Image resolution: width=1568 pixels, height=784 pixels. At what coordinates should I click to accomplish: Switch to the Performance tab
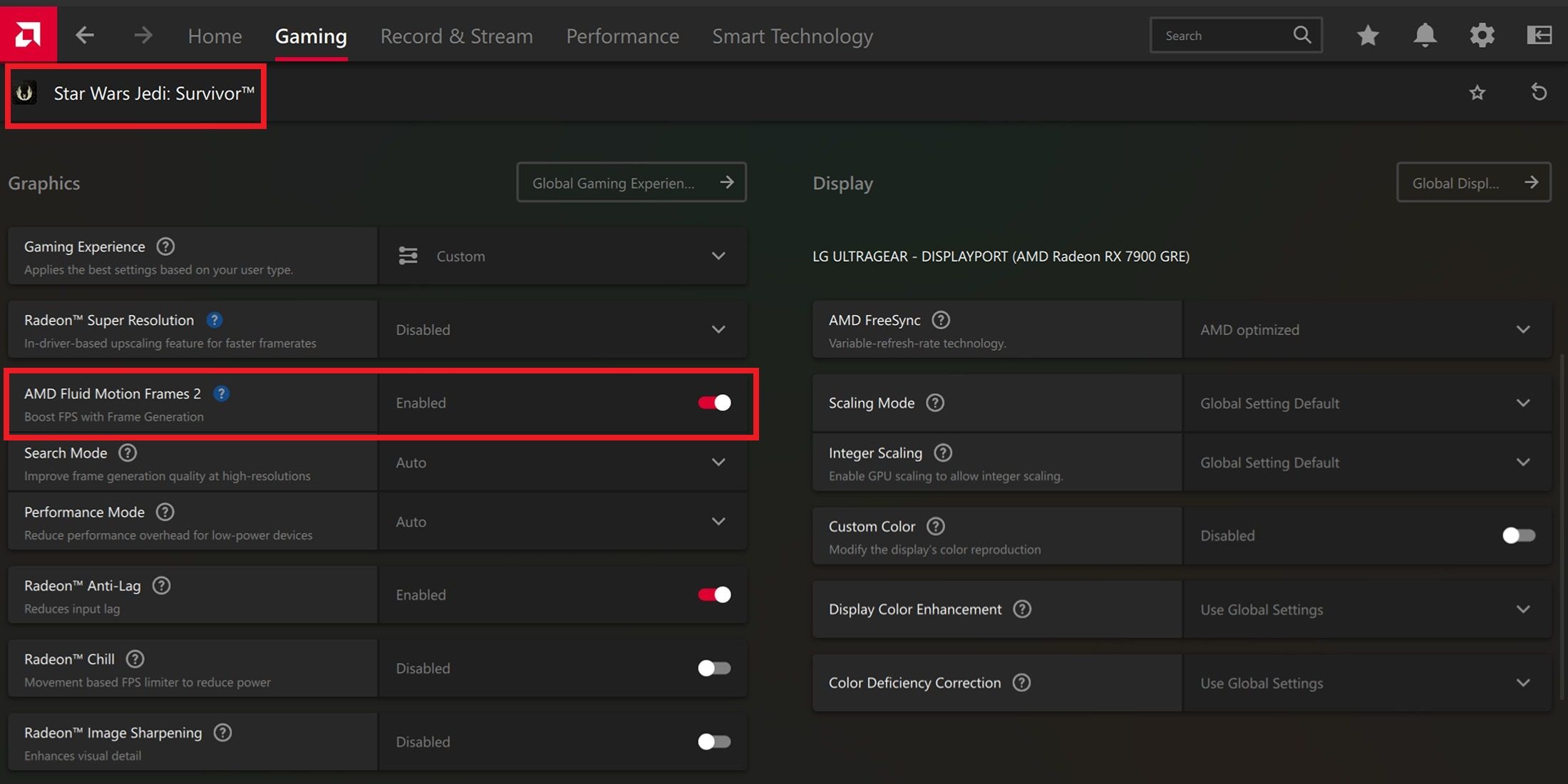[x=622, y=36]
